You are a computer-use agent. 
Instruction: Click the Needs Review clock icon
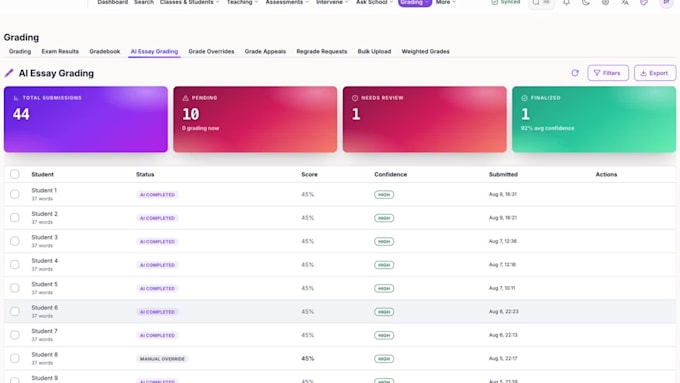pos(355,98)
